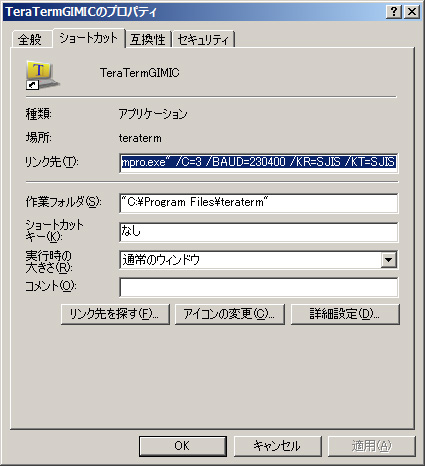Click the empty コメント field
Image resolution: width=425 pixels, height=466 pixels.
(x=258, y=287)
